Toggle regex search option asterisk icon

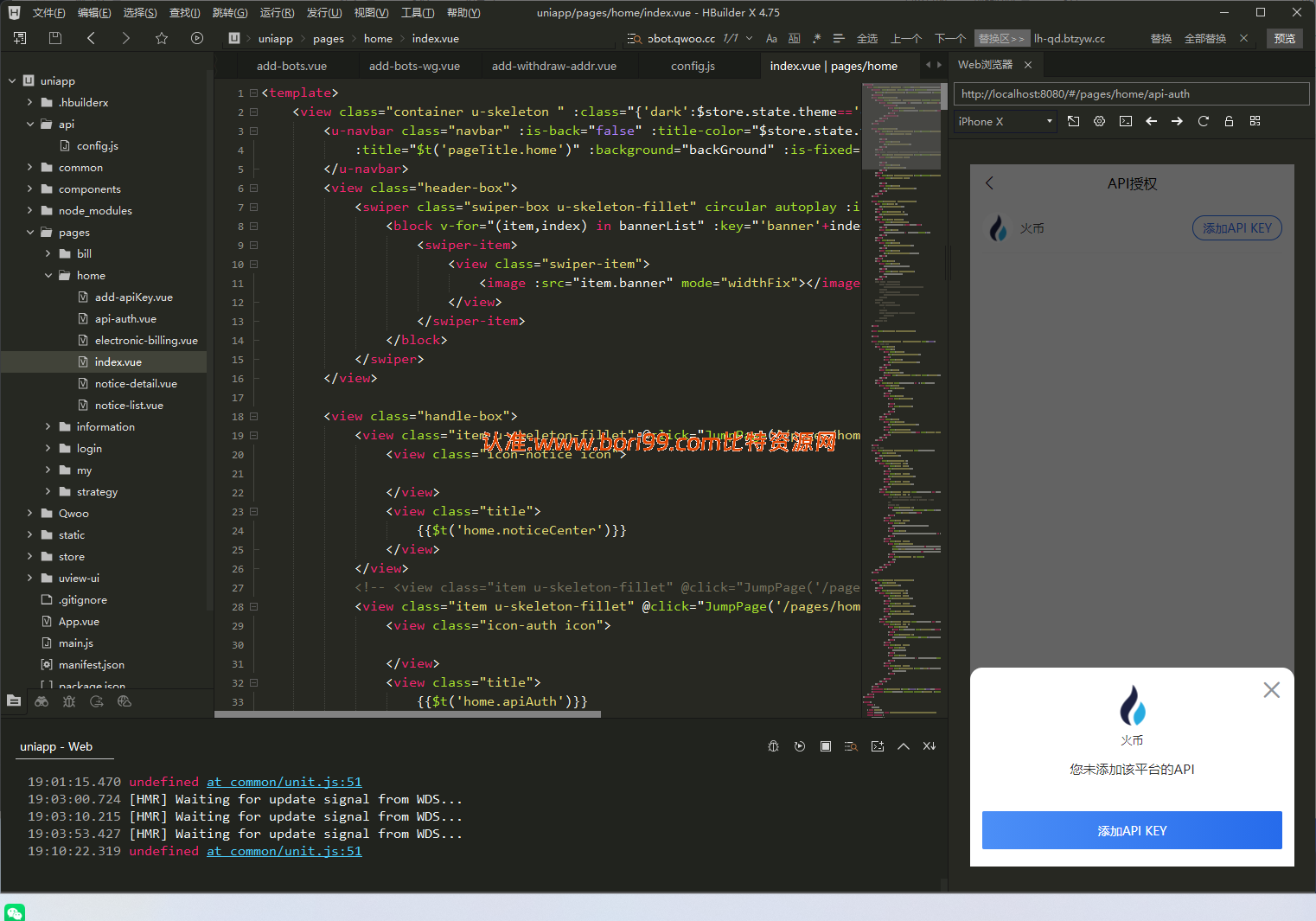click(816, 38)
